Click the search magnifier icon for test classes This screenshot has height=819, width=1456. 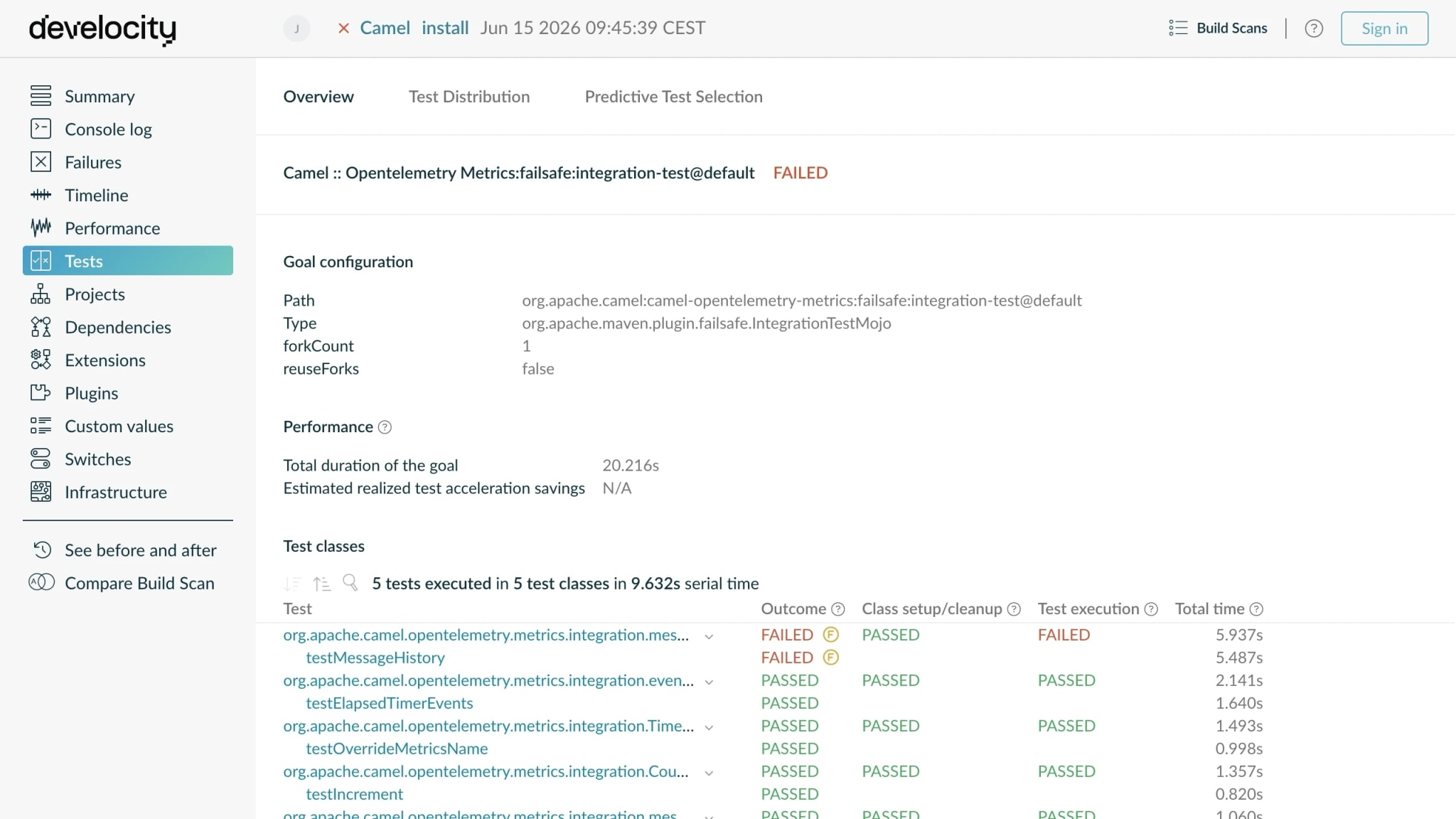point(350,583)
